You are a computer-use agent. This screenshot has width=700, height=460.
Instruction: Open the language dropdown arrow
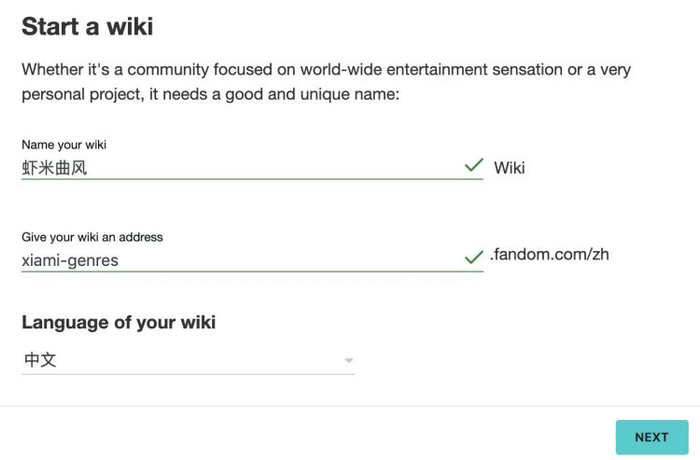[349, 361]
